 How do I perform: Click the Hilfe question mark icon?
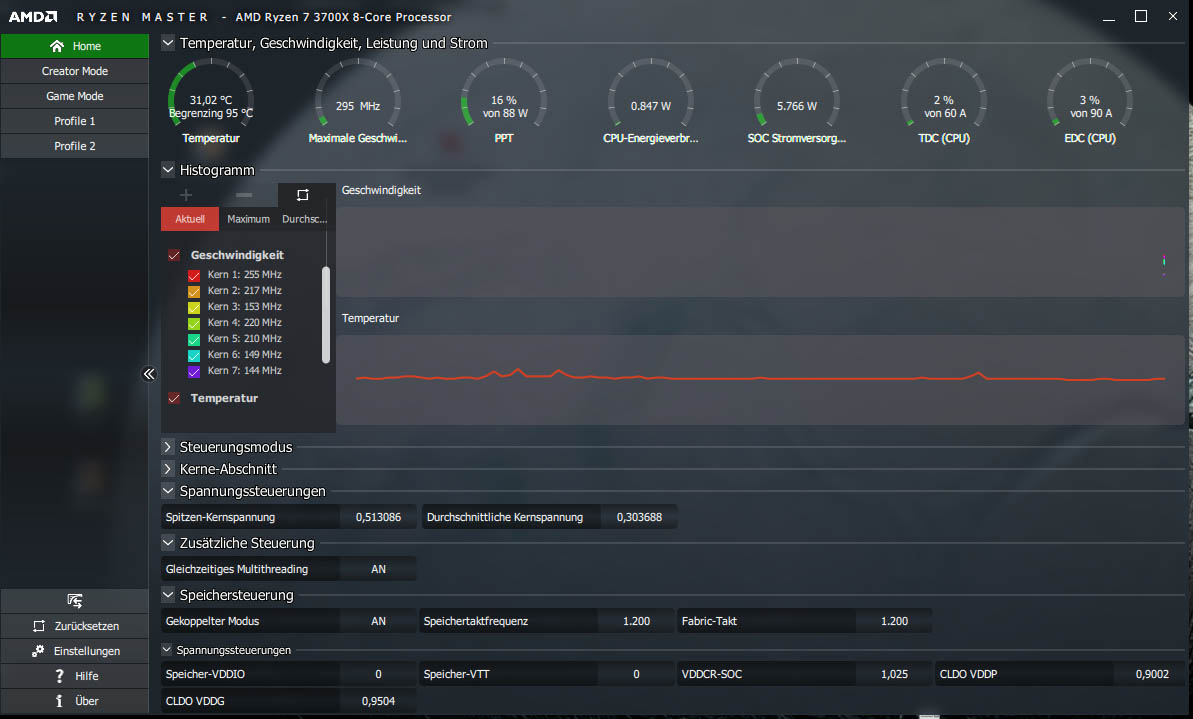pos(59,676)
